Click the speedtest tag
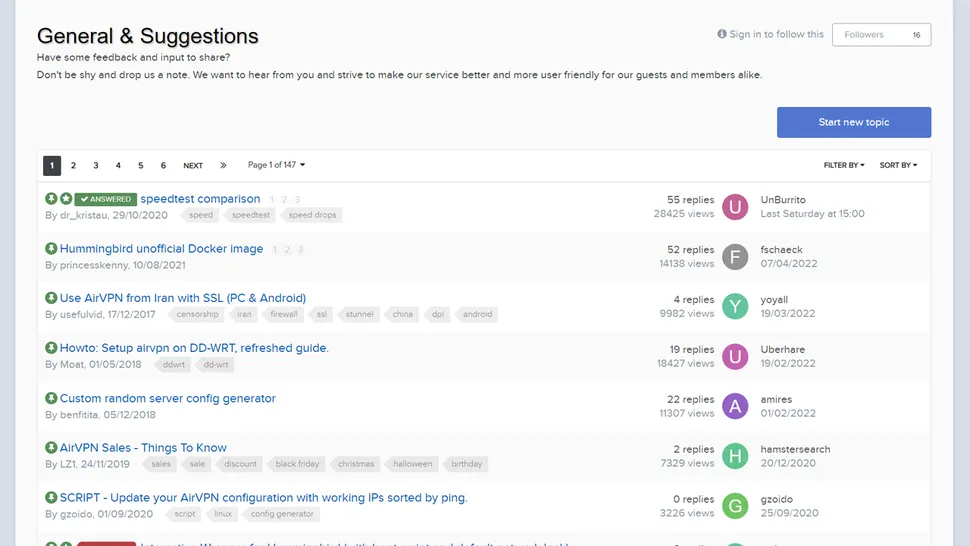 tap(249, 215)
